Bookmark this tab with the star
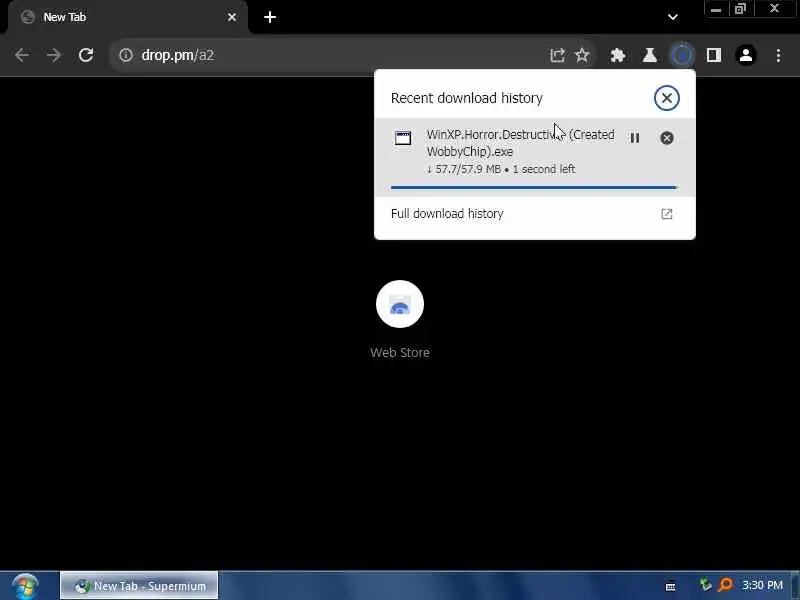 pyautogui.click(x=582, y=55)
